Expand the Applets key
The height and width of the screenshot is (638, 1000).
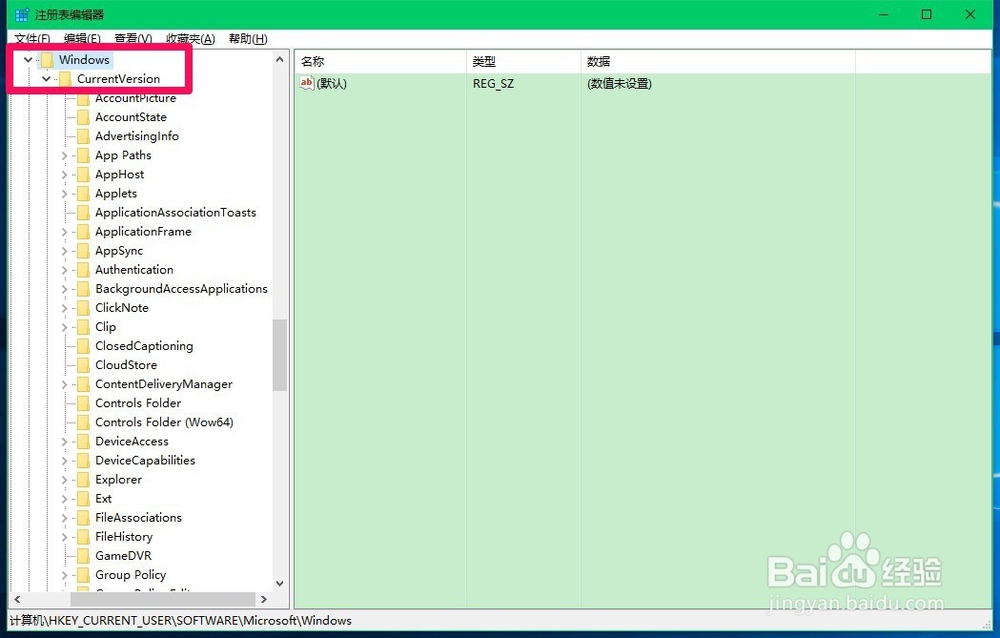[64, 194]
